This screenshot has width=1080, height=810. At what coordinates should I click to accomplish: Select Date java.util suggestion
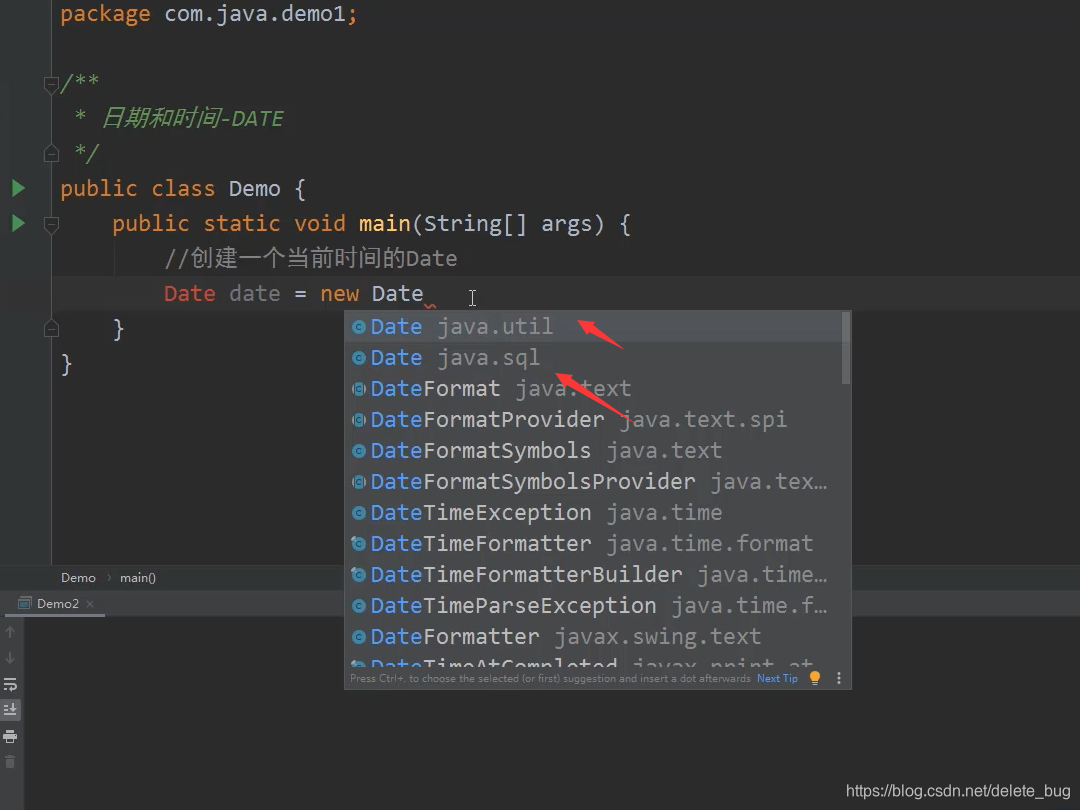(592, 326)
